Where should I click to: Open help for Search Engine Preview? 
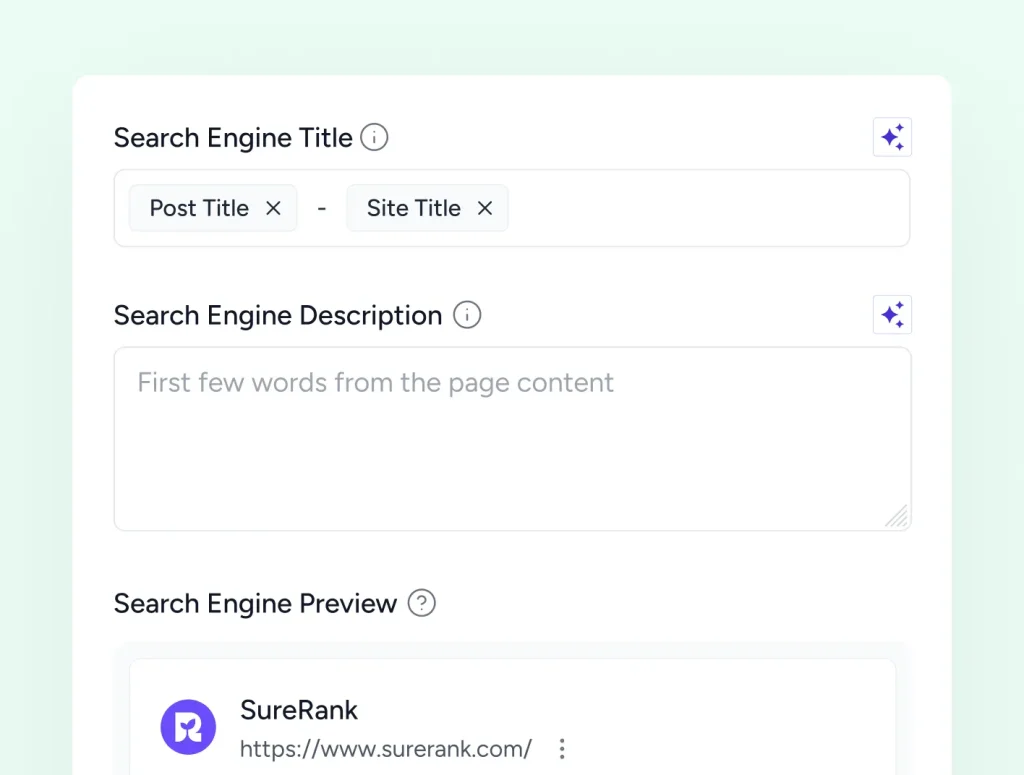point(422,603)
